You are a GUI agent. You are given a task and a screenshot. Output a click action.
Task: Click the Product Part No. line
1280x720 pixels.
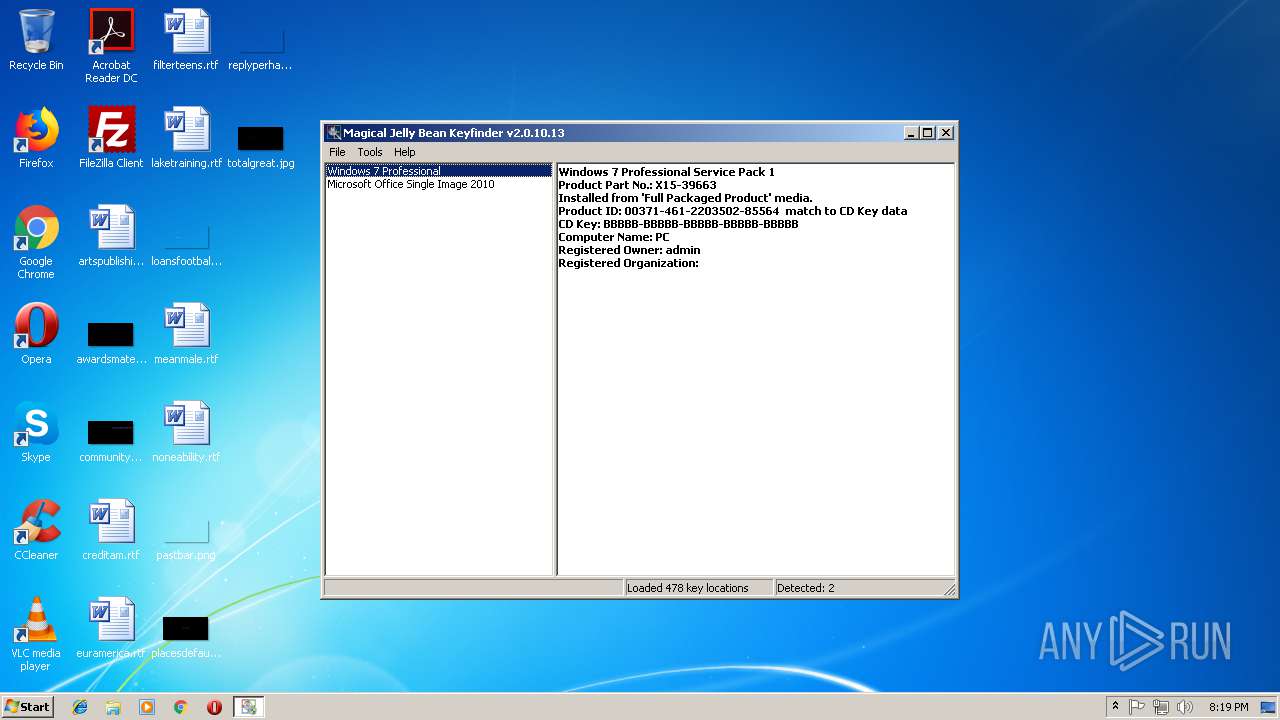(637, 185)
